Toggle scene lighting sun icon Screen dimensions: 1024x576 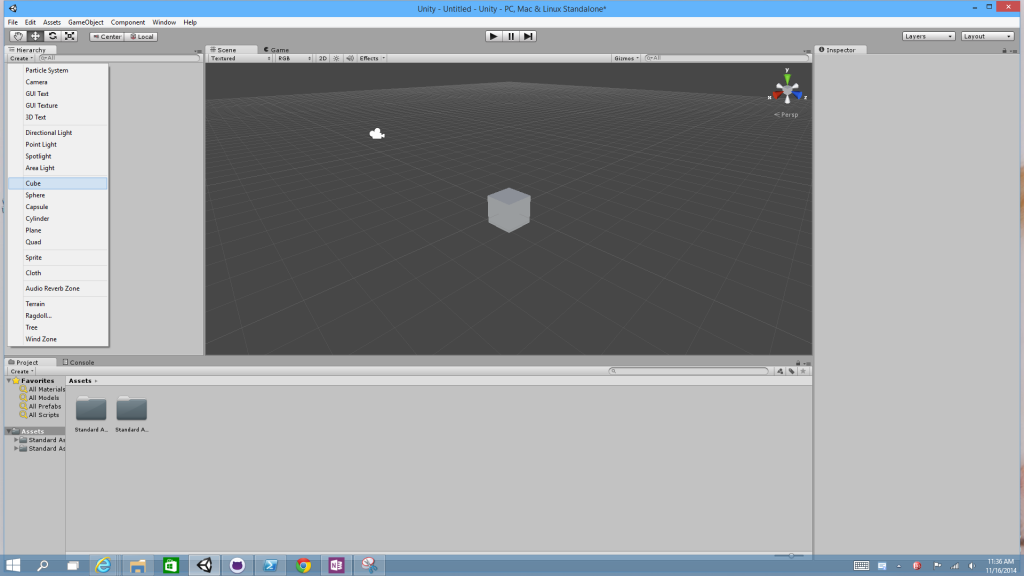click(336, 58)
